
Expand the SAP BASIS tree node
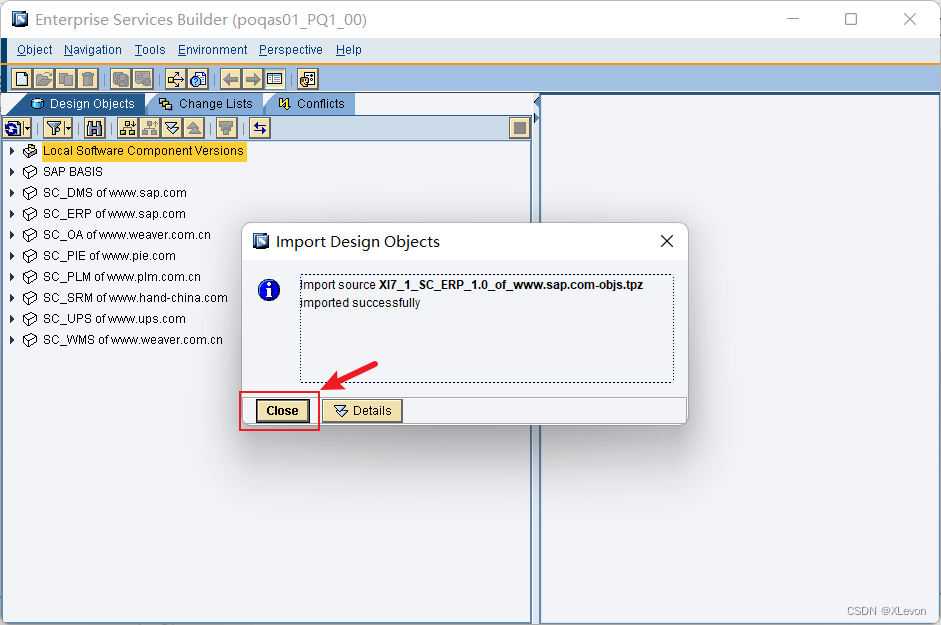(x=12, y=172)
